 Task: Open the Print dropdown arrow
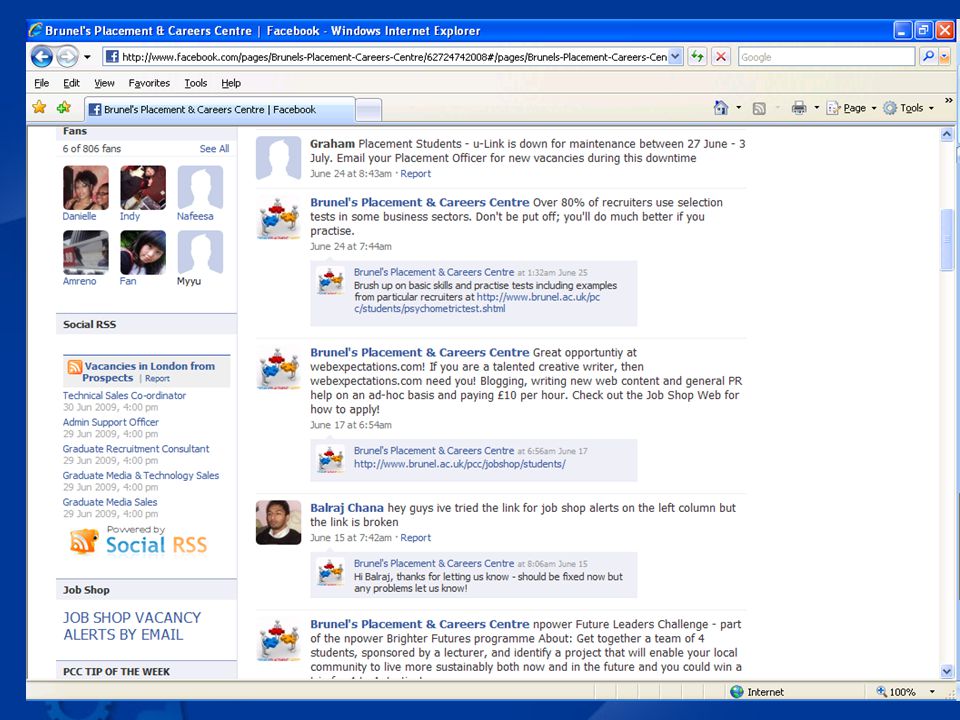click(816, 108)
